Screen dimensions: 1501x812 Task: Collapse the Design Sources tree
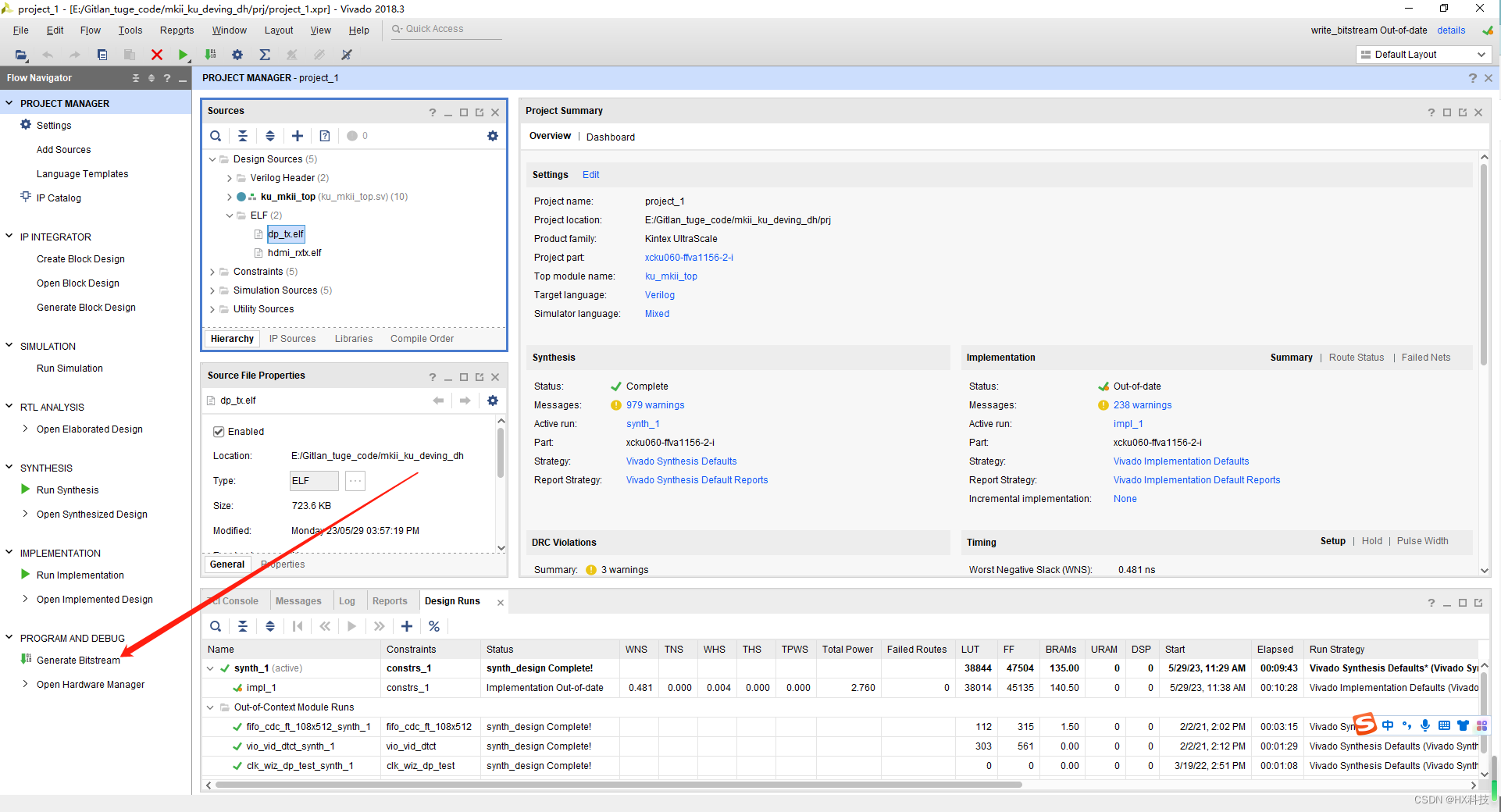[212, 159]
